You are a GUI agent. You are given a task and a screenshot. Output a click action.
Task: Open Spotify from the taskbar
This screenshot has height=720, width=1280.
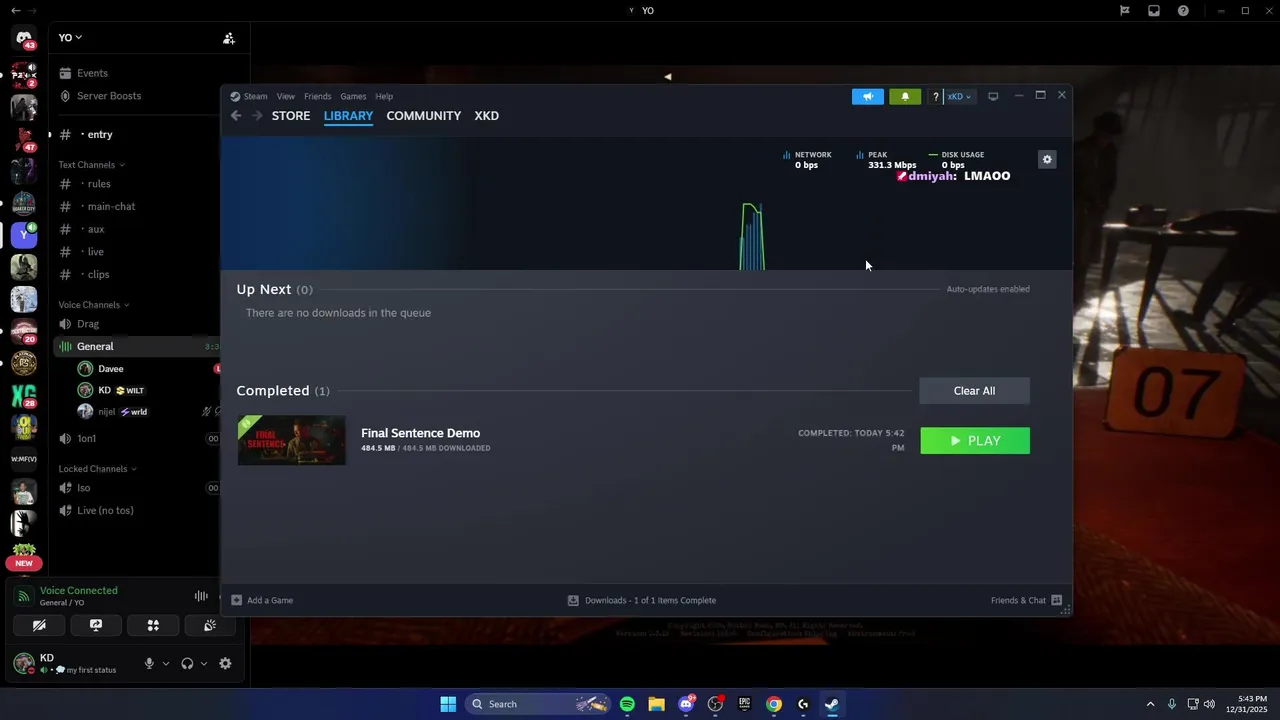[627, 704]
